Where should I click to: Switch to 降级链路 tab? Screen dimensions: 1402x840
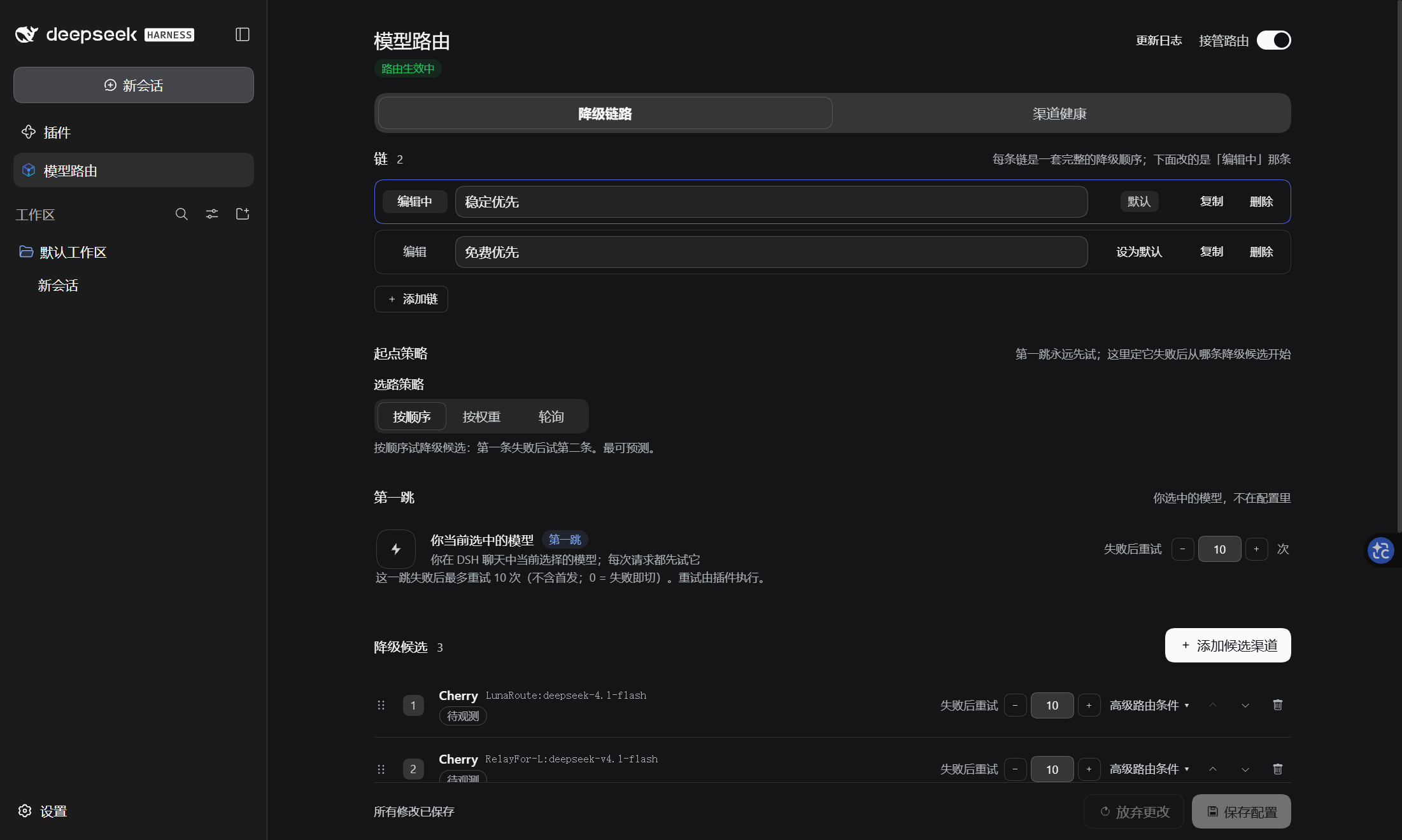pos(605,113)
